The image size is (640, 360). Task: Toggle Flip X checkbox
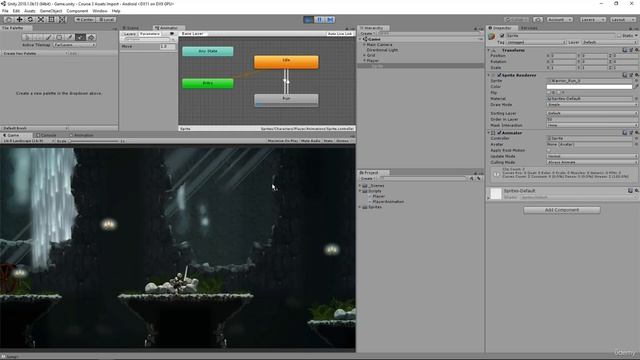tap(549, 93)
